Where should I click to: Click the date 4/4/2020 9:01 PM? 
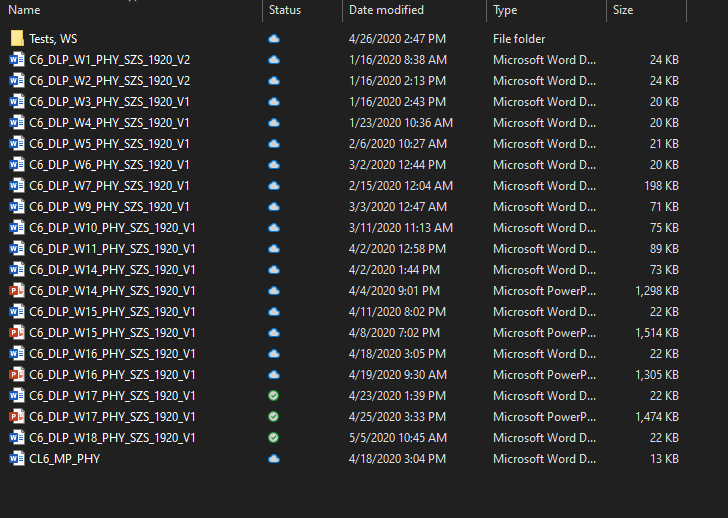[394, 291]
